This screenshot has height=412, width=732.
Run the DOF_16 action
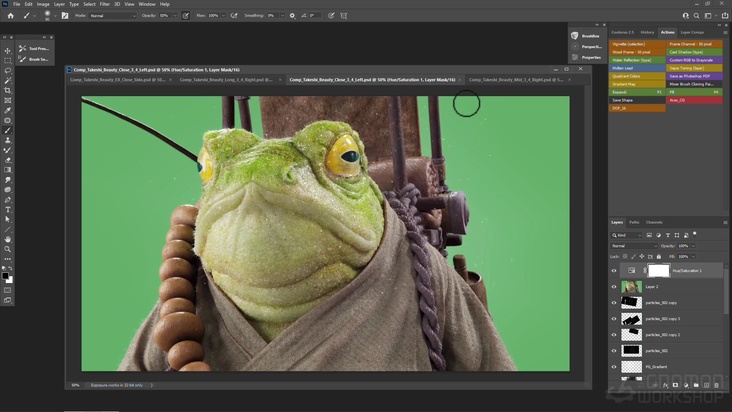(637, 108)
